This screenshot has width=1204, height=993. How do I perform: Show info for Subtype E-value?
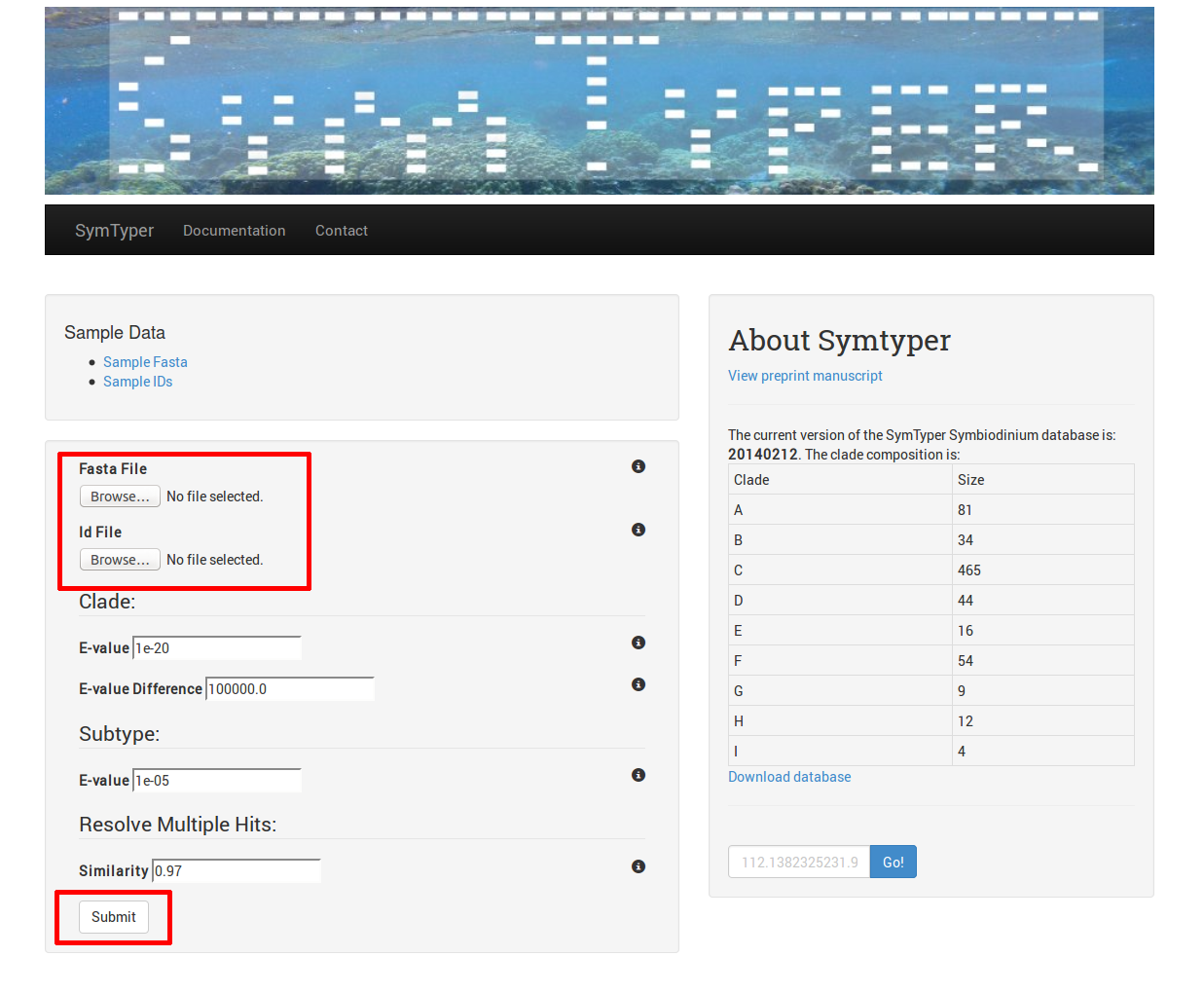638,775
